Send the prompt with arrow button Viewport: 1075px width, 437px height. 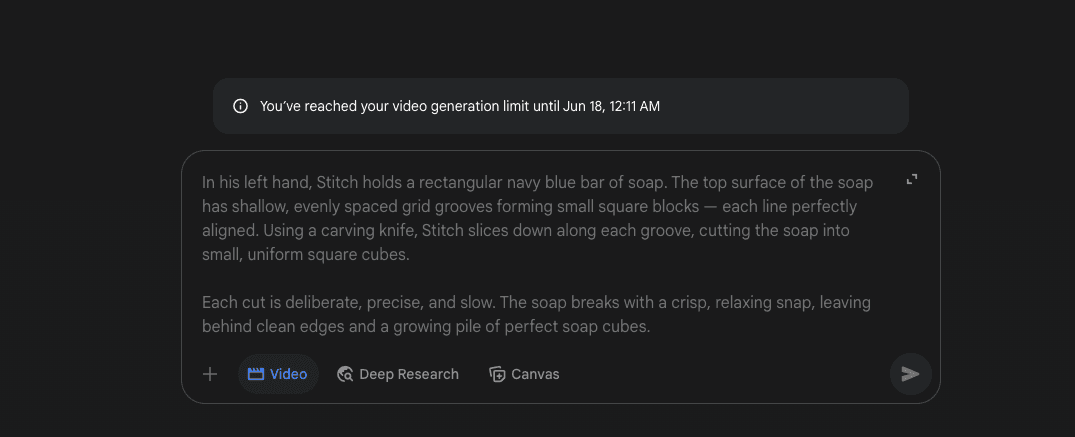pos(910,374)
